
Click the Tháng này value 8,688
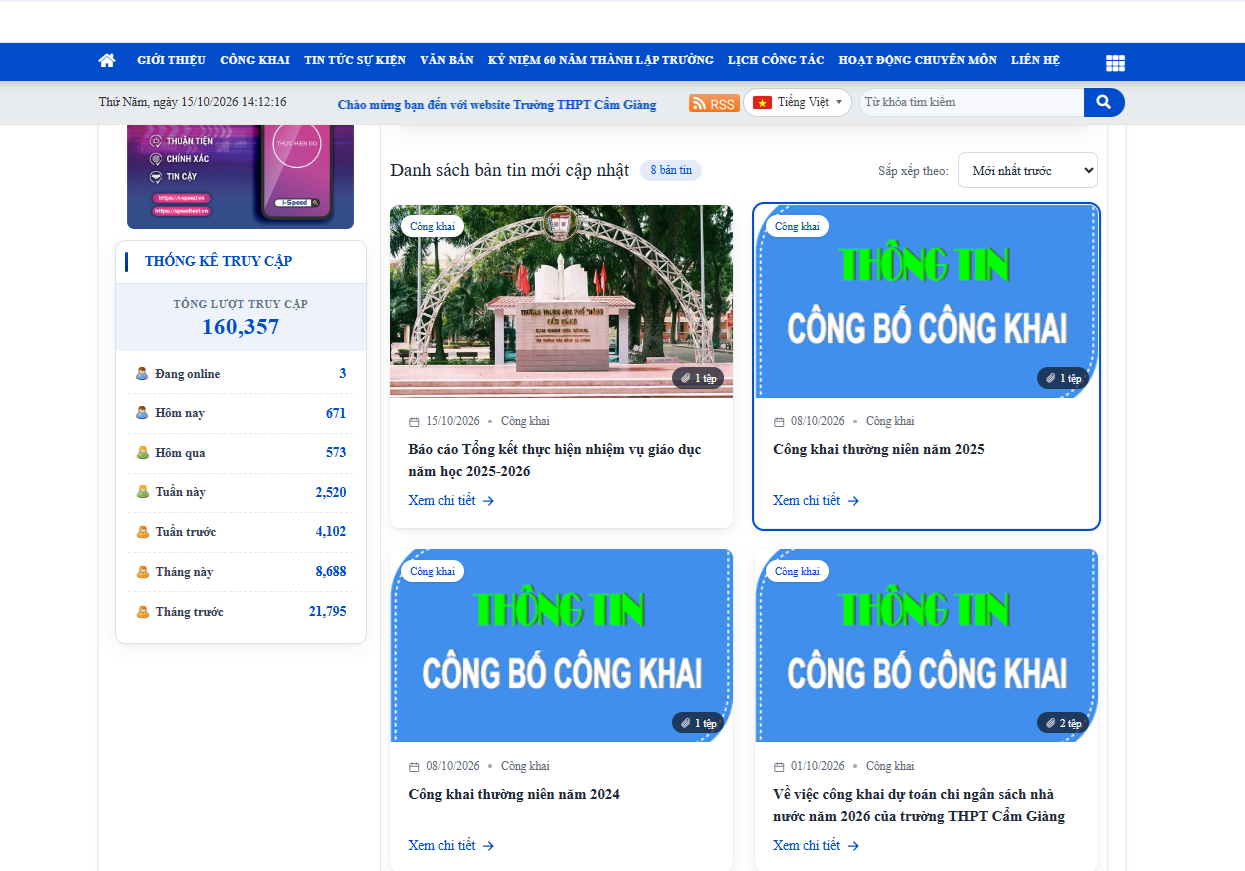coord(331,572)
